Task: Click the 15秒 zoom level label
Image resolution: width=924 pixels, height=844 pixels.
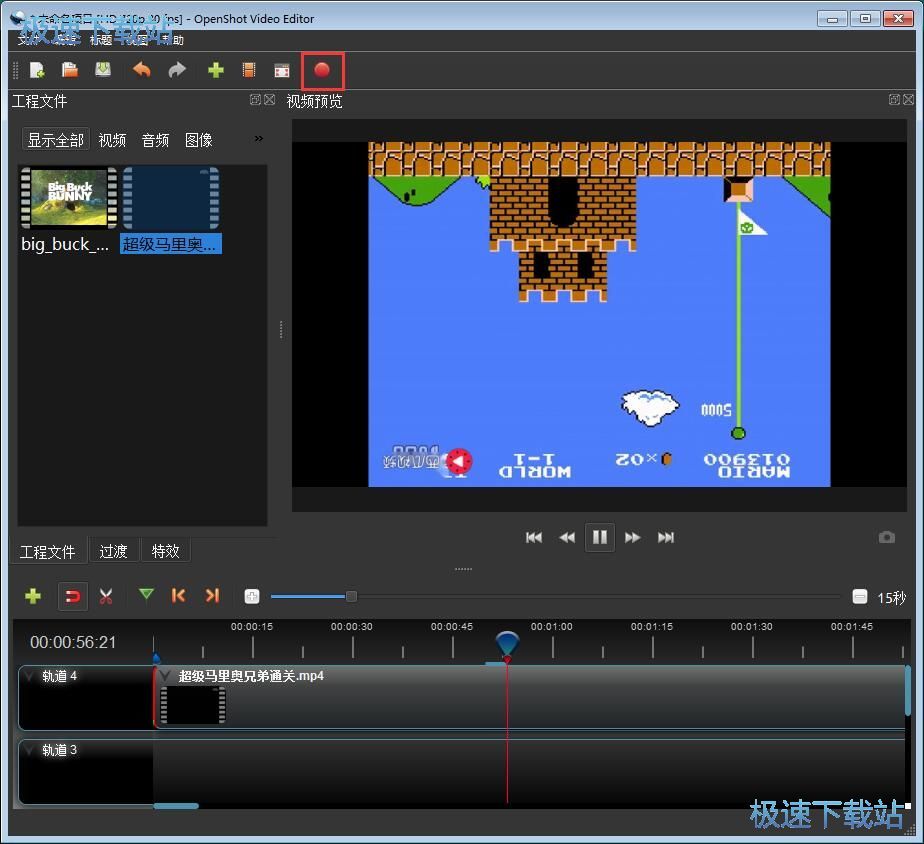Action: pos(892,598)
